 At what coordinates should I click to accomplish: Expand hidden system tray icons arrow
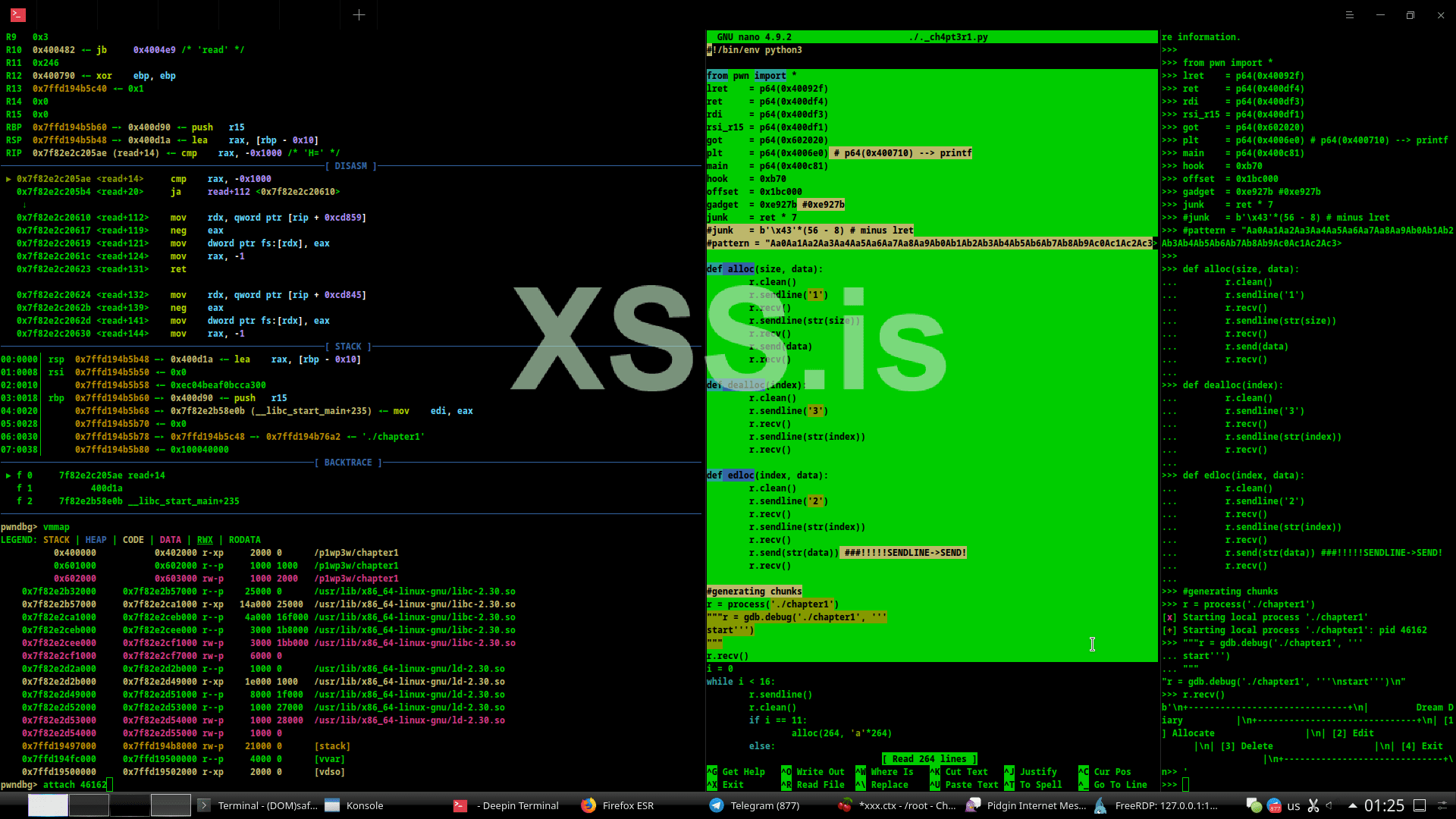(1352, 805)
